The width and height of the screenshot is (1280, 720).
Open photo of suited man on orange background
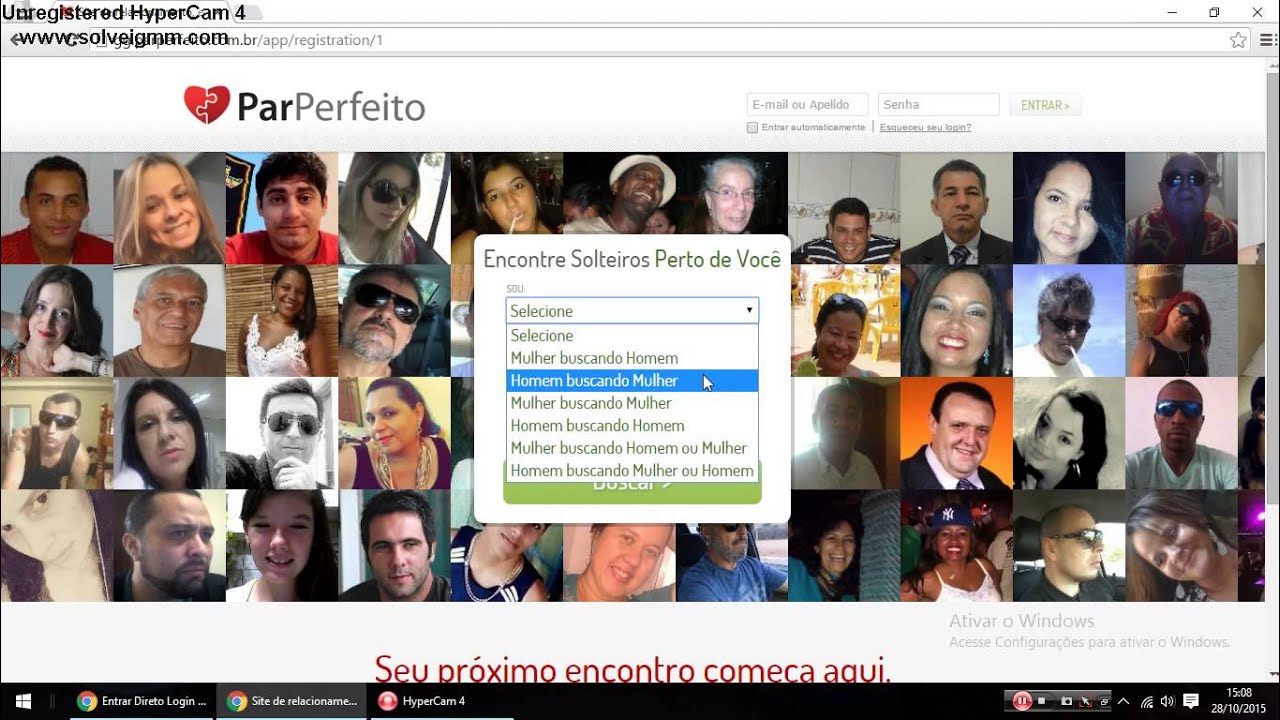pyautogui.click(x=956, y=433)
